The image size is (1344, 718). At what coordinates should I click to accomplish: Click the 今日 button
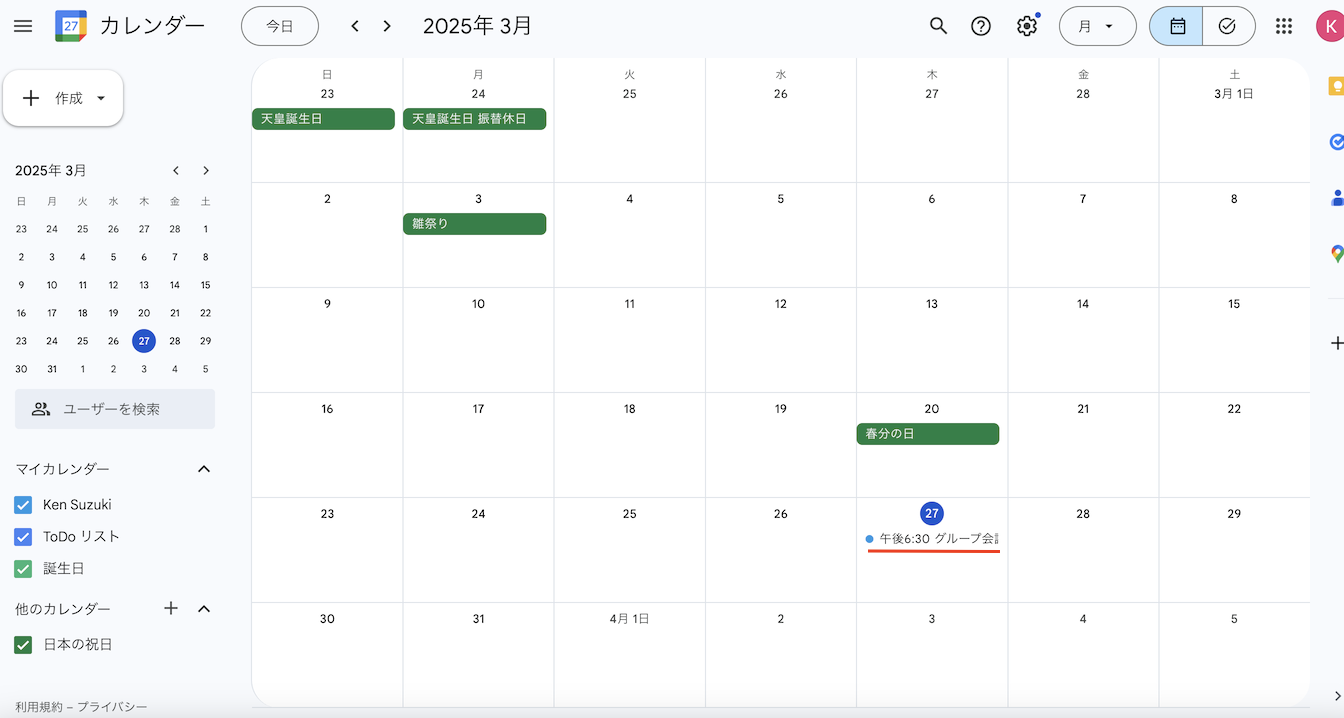tap(280, 26)
